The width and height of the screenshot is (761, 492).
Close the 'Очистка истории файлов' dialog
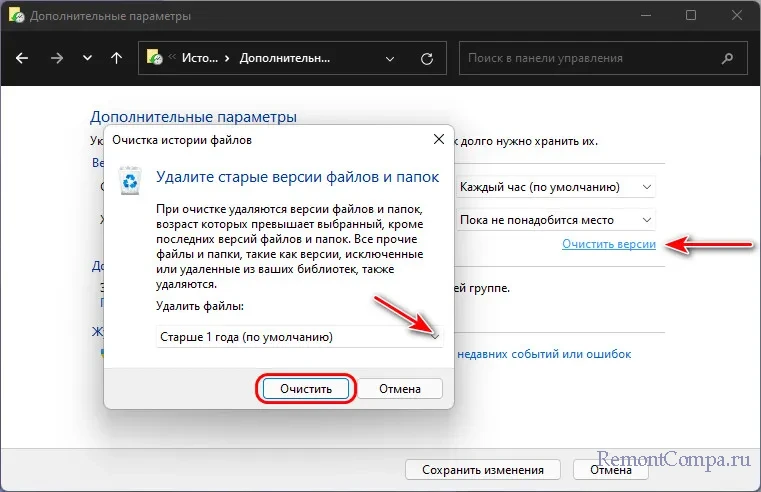(438, 139)
